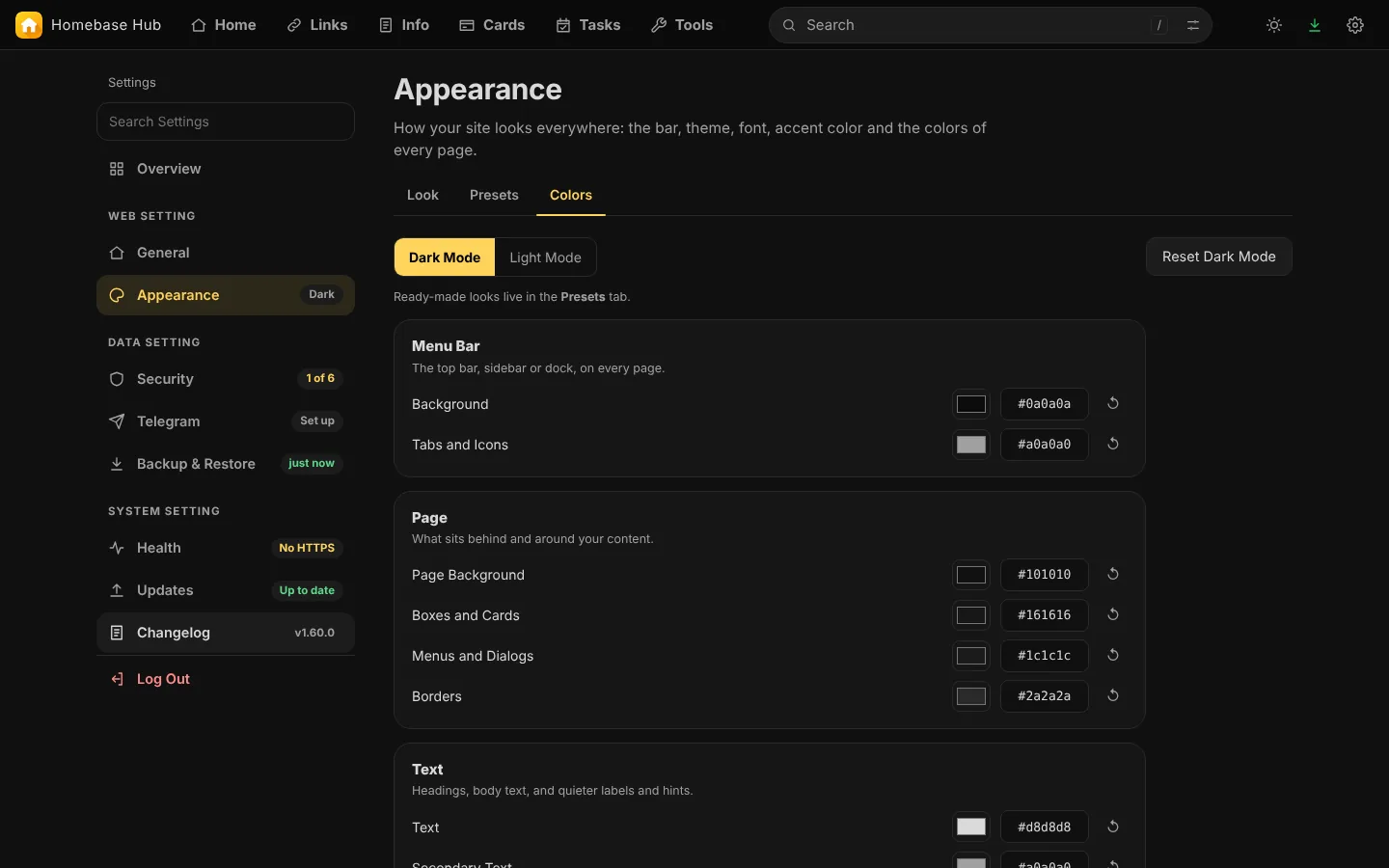Reset Menu Bar Background color
The image size is (1389, 868).
coord(1113,403)
